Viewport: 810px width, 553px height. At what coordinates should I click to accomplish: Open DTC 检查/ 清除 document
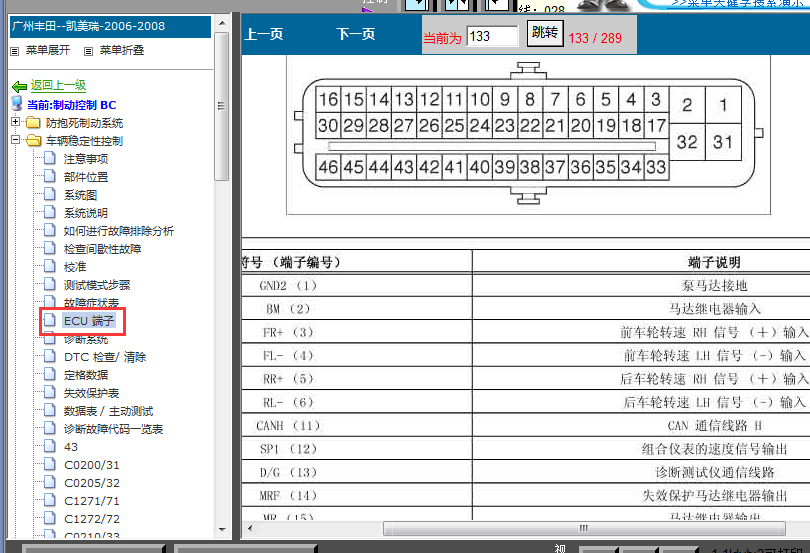click(105, 357)
